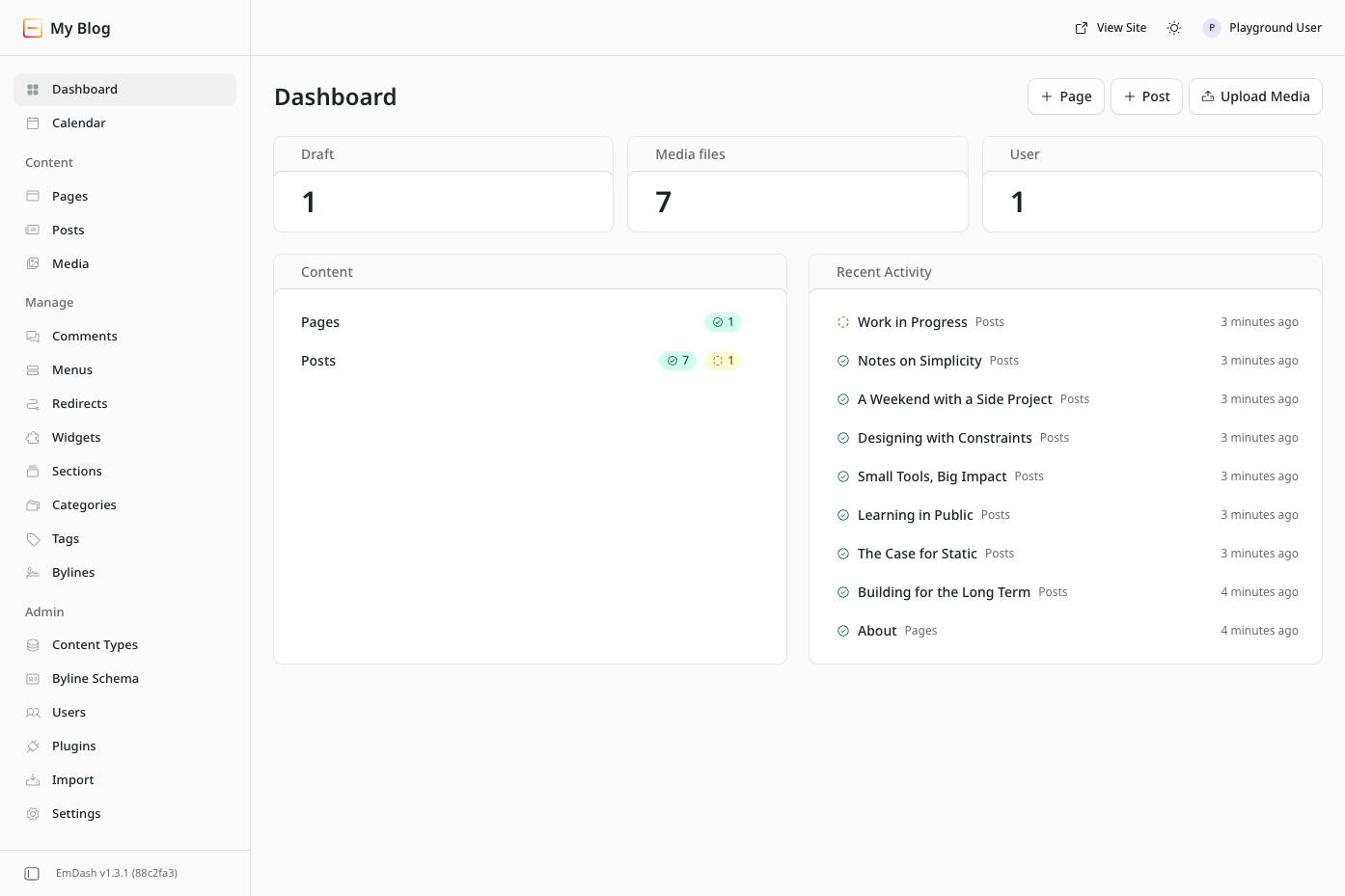This screenshot has height=896, width=1345.
Task: Click the Bylines signature icon
Action: click(x=33, y=573)
